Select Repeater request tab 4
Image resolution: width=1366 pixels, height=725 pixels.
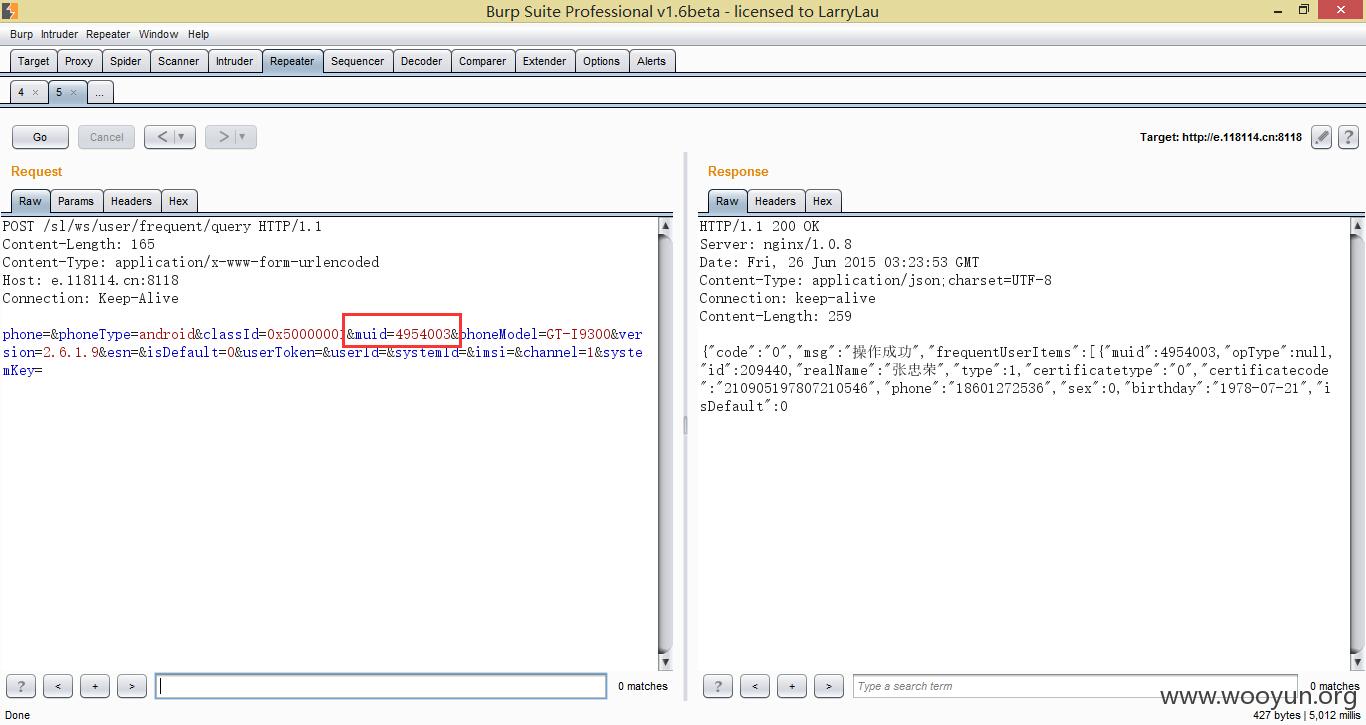coord(21,92)
